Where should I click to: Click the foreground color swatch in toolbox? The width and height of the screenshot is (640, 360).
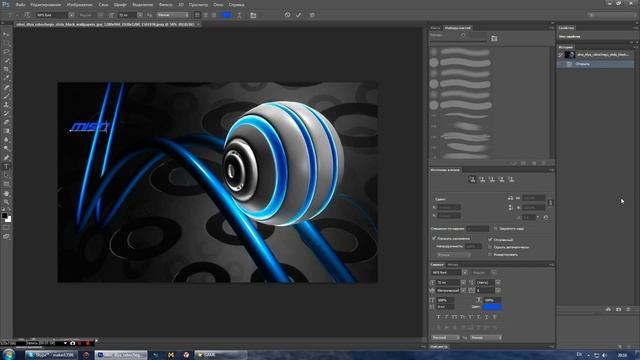click(x=4, y=215)
